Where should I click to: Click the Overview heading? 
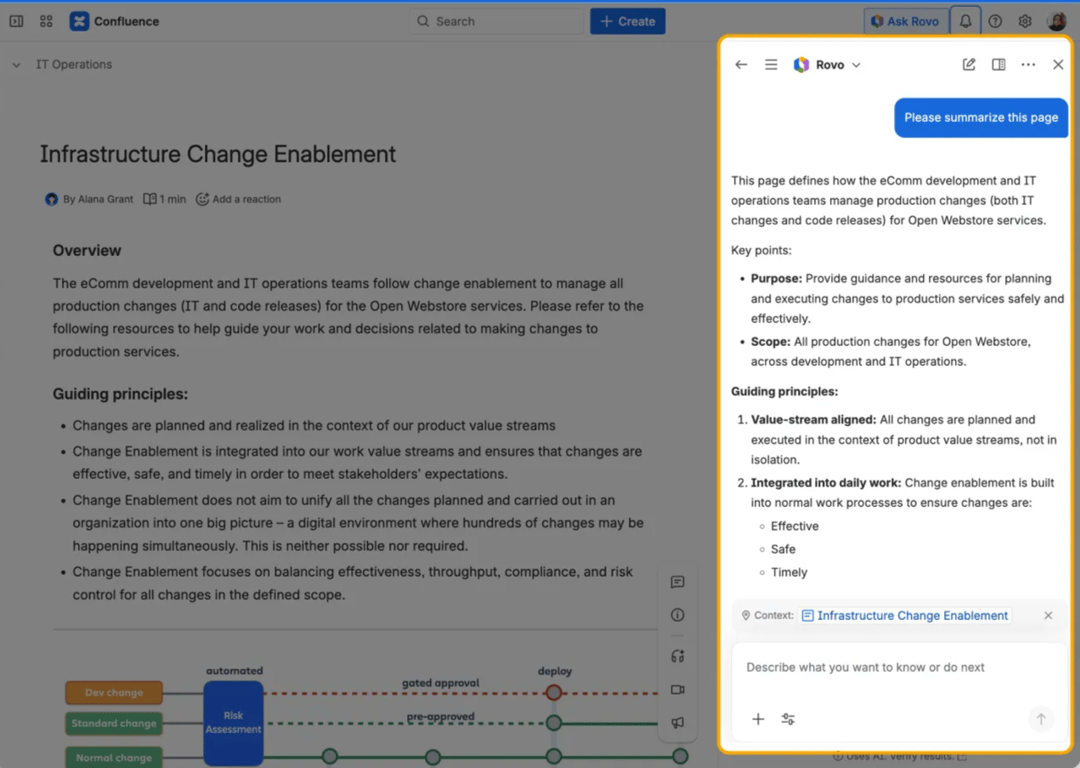click(x=87, y=251)
